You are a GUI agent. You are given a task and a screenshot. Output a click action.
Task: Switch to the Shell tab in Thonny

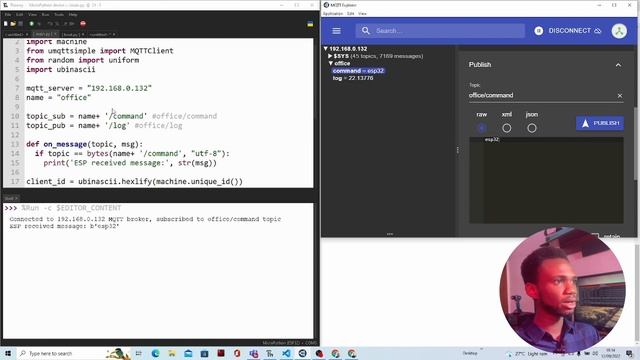(x=11, y=198)
